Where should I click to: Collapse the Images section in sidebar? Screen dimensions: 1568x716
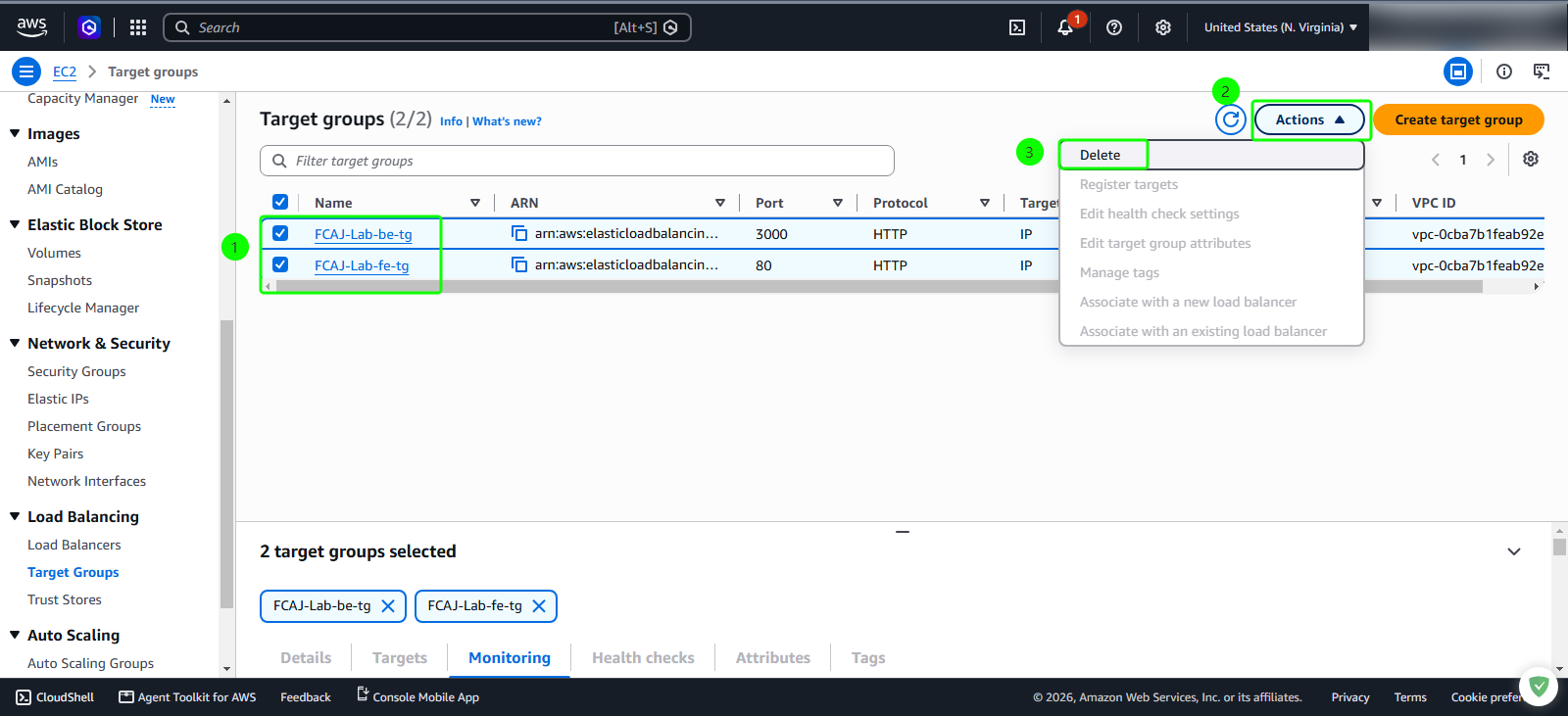click(15, 133)
